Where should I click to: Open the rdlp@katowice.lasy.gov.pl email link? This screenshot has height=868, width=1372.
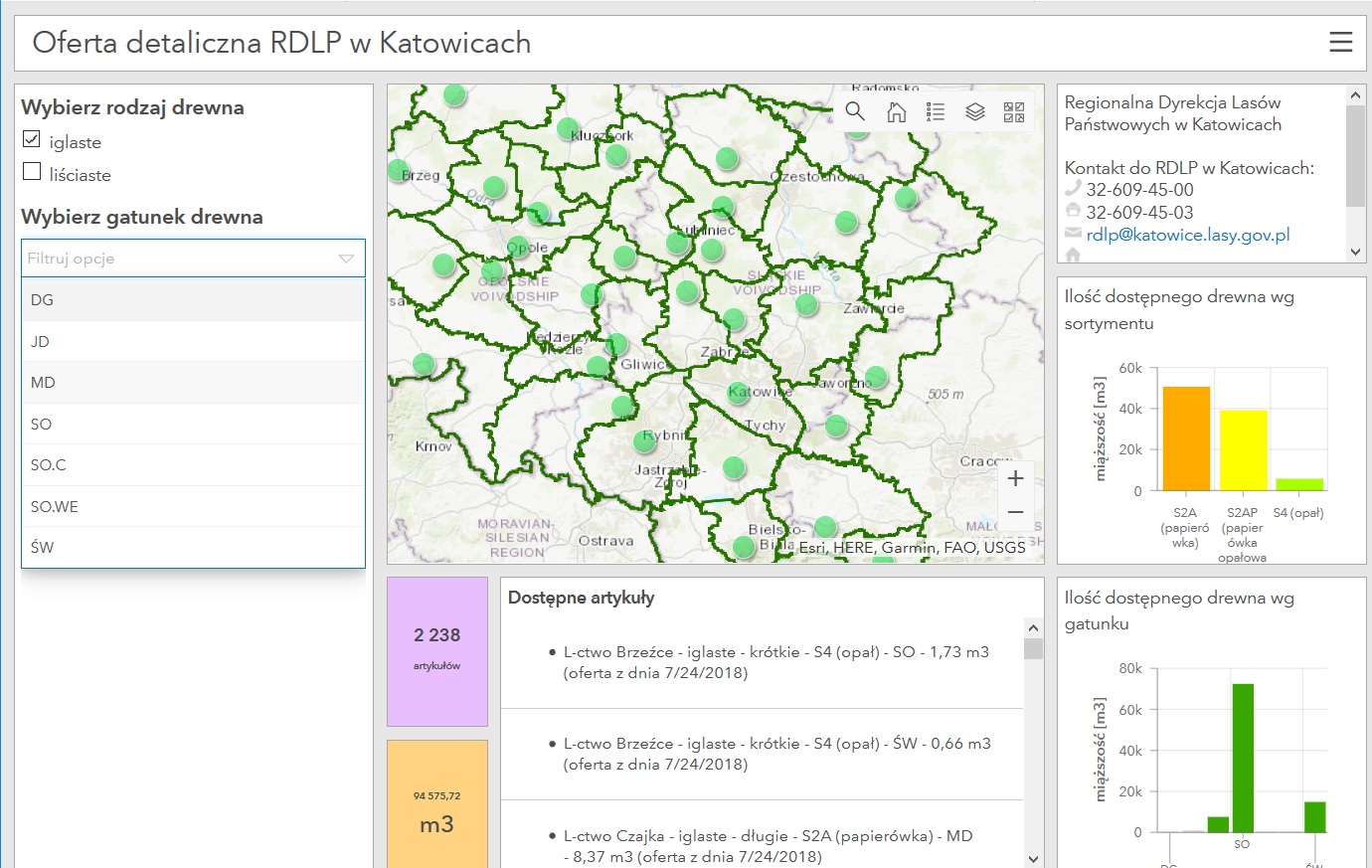pos(1188,236)
